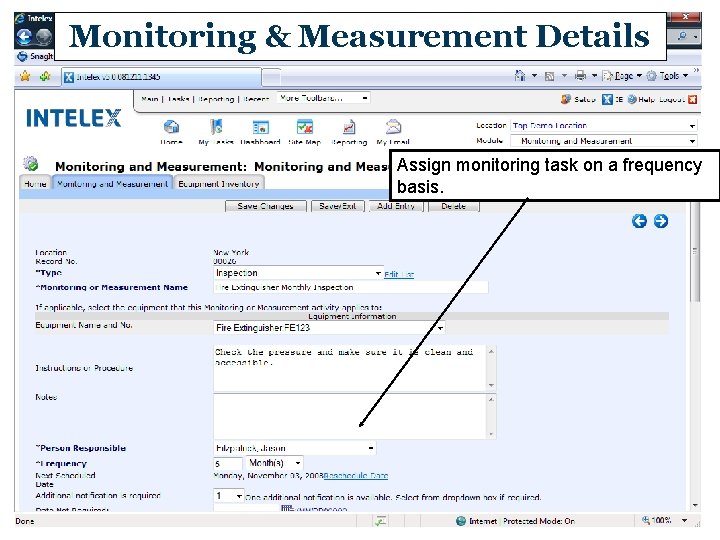Click the browser search magnifier icon
The width and height of the screenshot is (720, 540).
tap(682, 36)
